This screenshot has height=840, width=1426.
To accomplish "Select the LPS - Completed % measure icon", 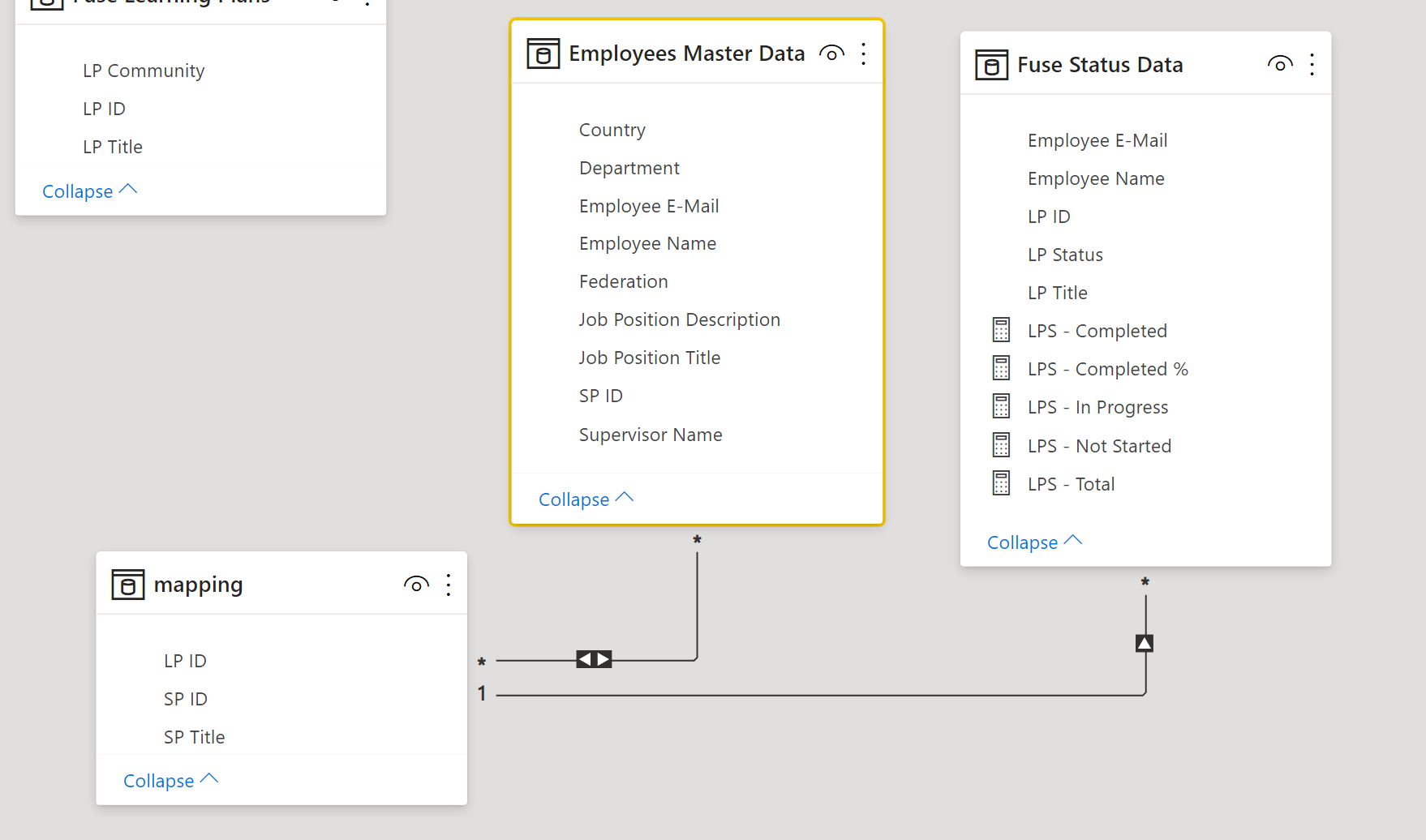I will pos(1002,368).
